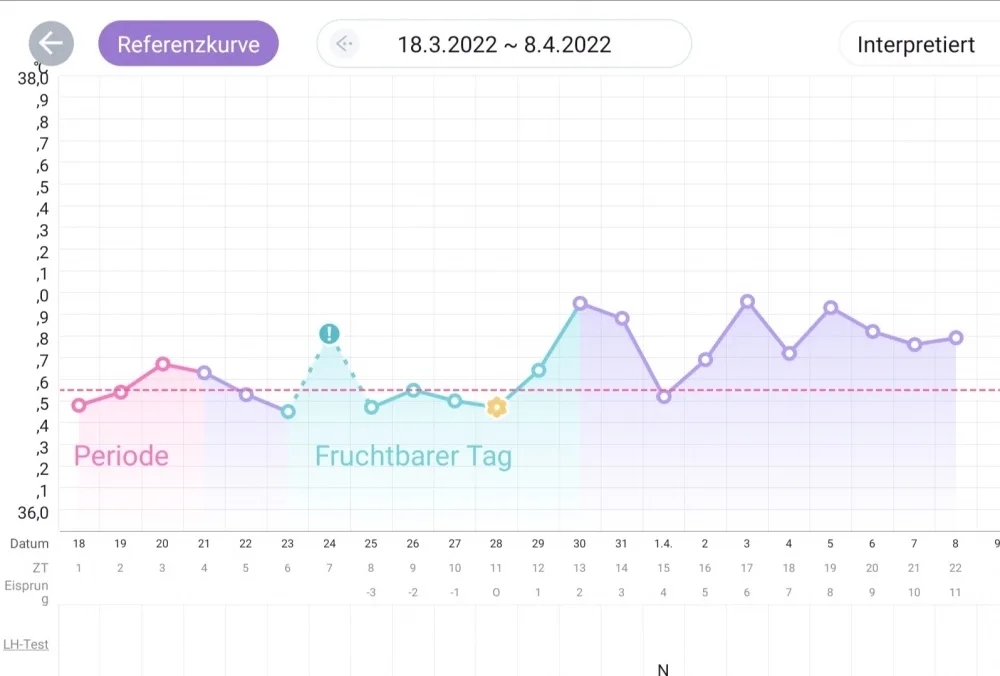1000x676 pixels.
Task: Tap the N entry in LH-Test row
Action: (x=663, y=669)
